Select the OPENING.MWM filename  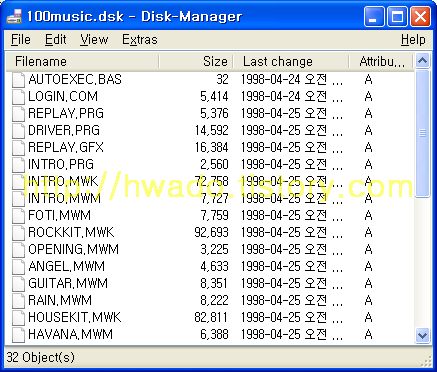(74, 250)
